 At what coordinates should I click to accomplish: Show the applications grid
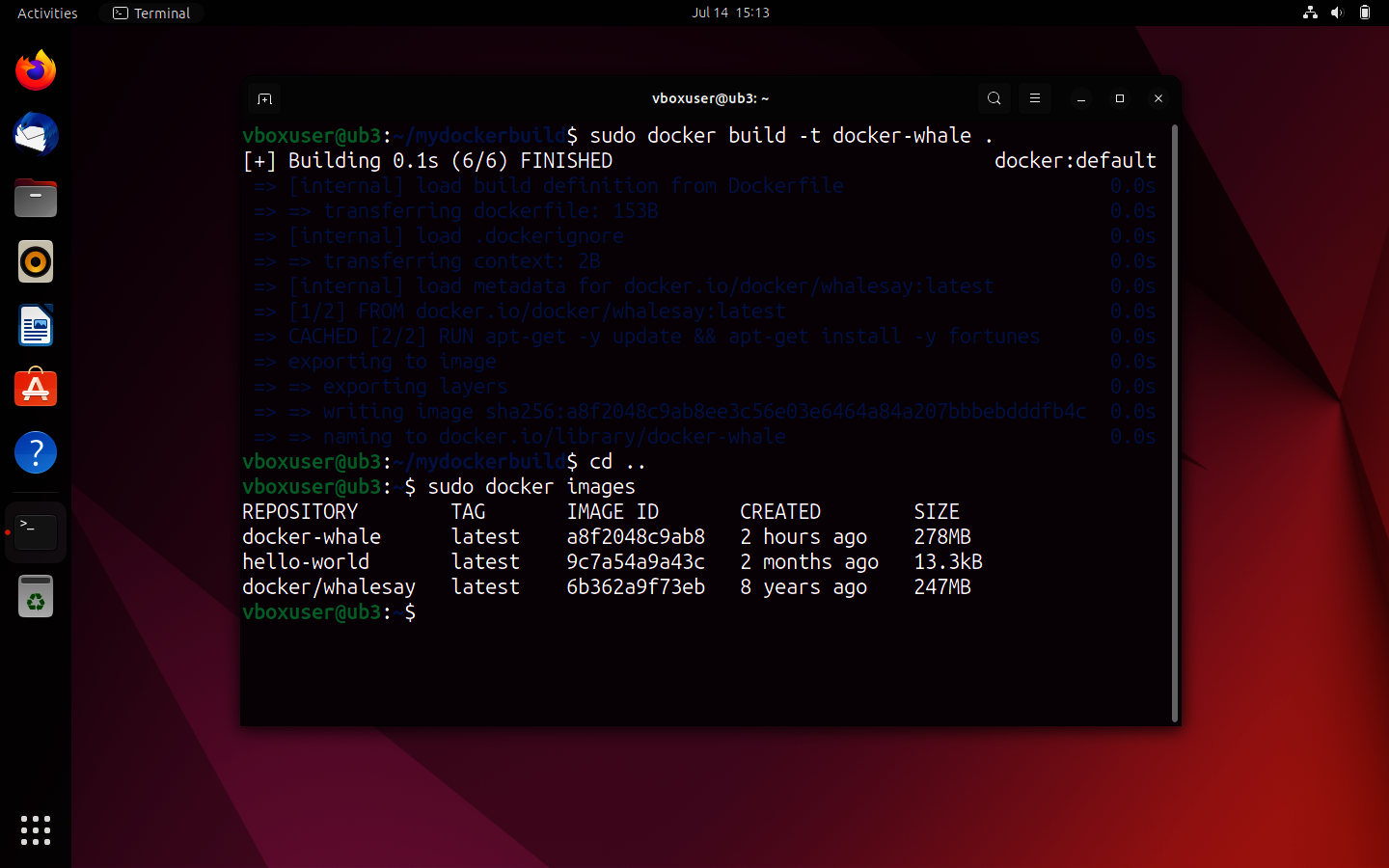pos(36,829)
